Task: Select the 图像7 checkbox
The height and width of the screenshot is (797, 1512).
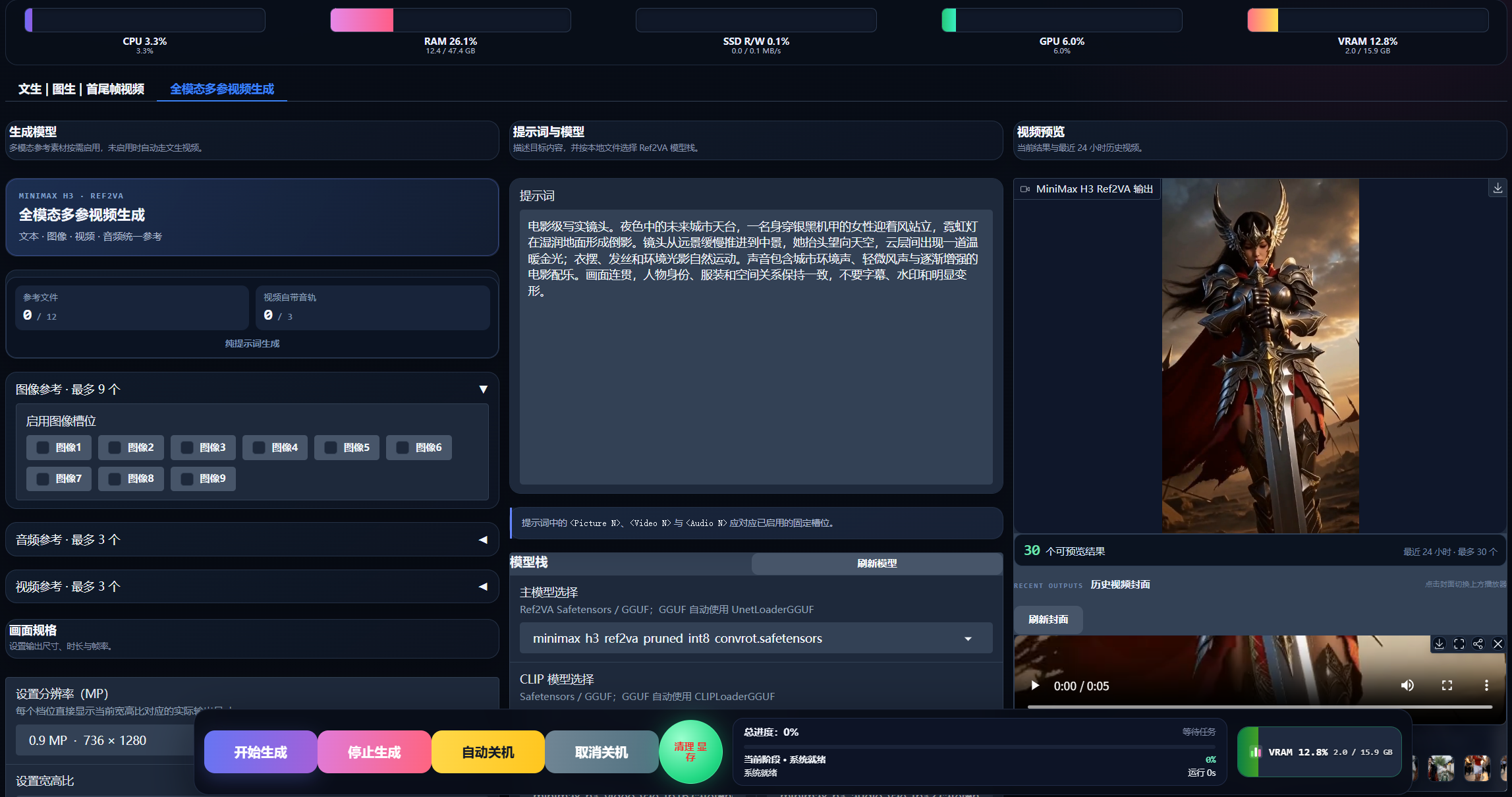Action: point(43,479)
